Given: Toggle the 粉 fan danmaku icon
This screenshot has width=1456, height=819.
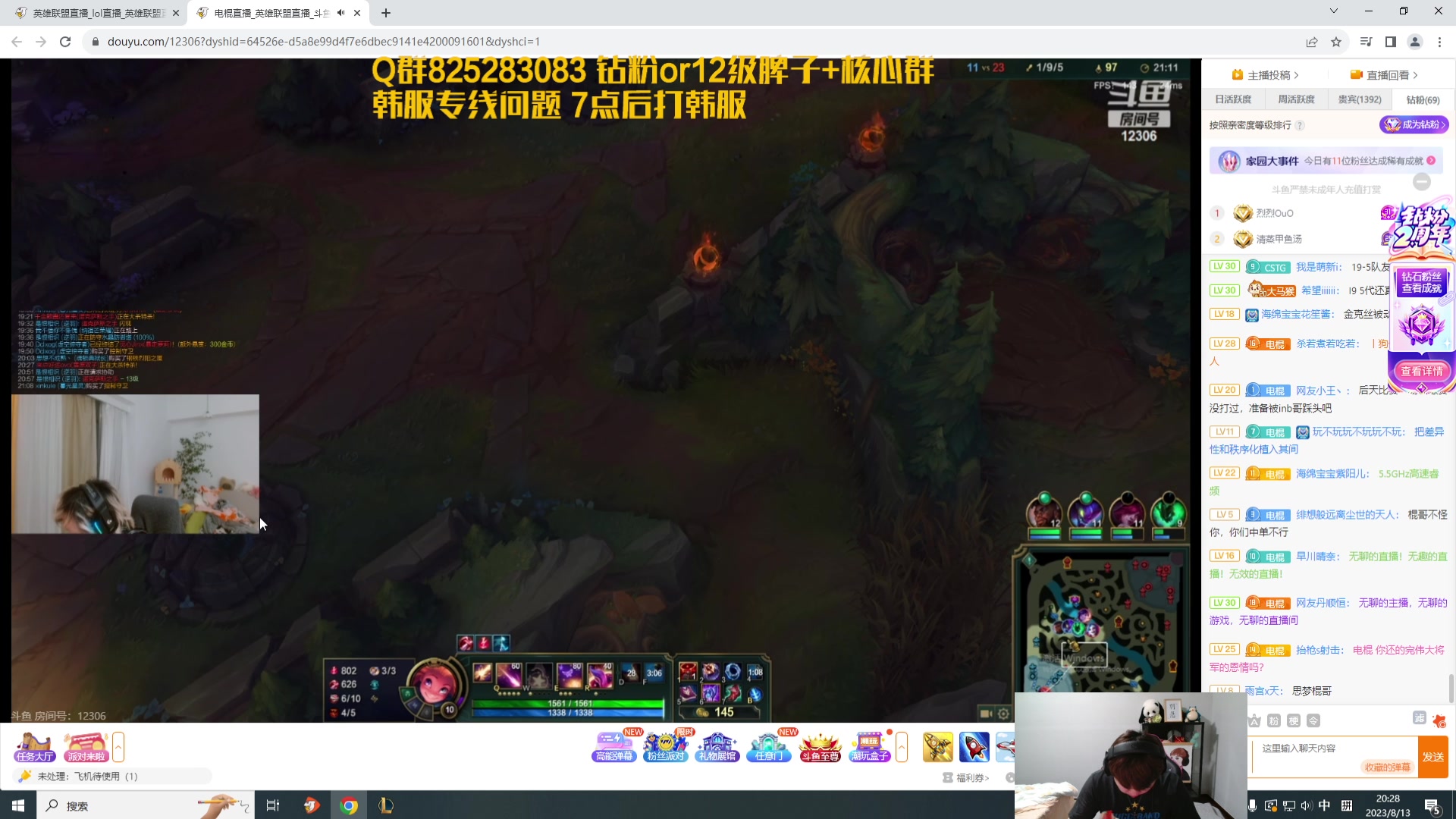Looking at the screenshot, I should tap(1274, 720).
